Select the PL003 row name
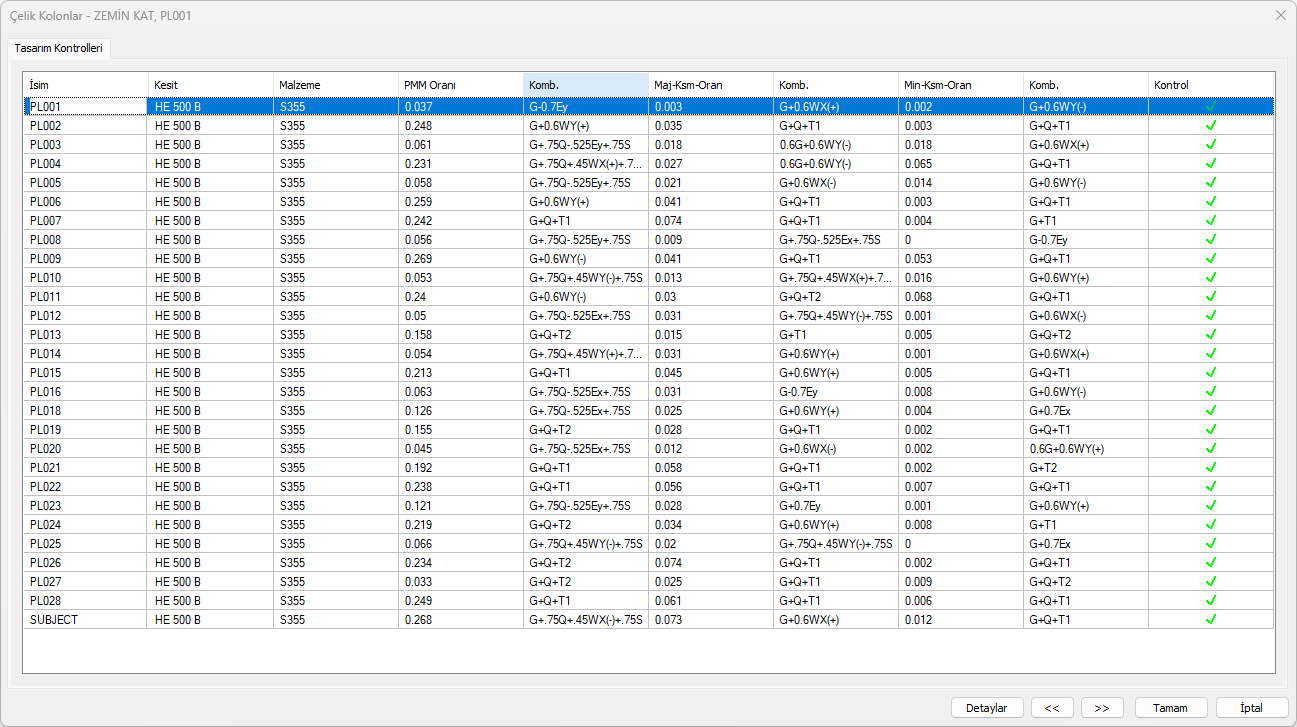 point(85,144)
